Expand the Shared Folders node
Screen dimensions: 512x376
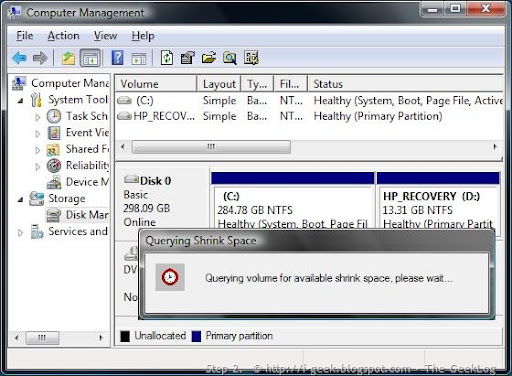(38, 150)
